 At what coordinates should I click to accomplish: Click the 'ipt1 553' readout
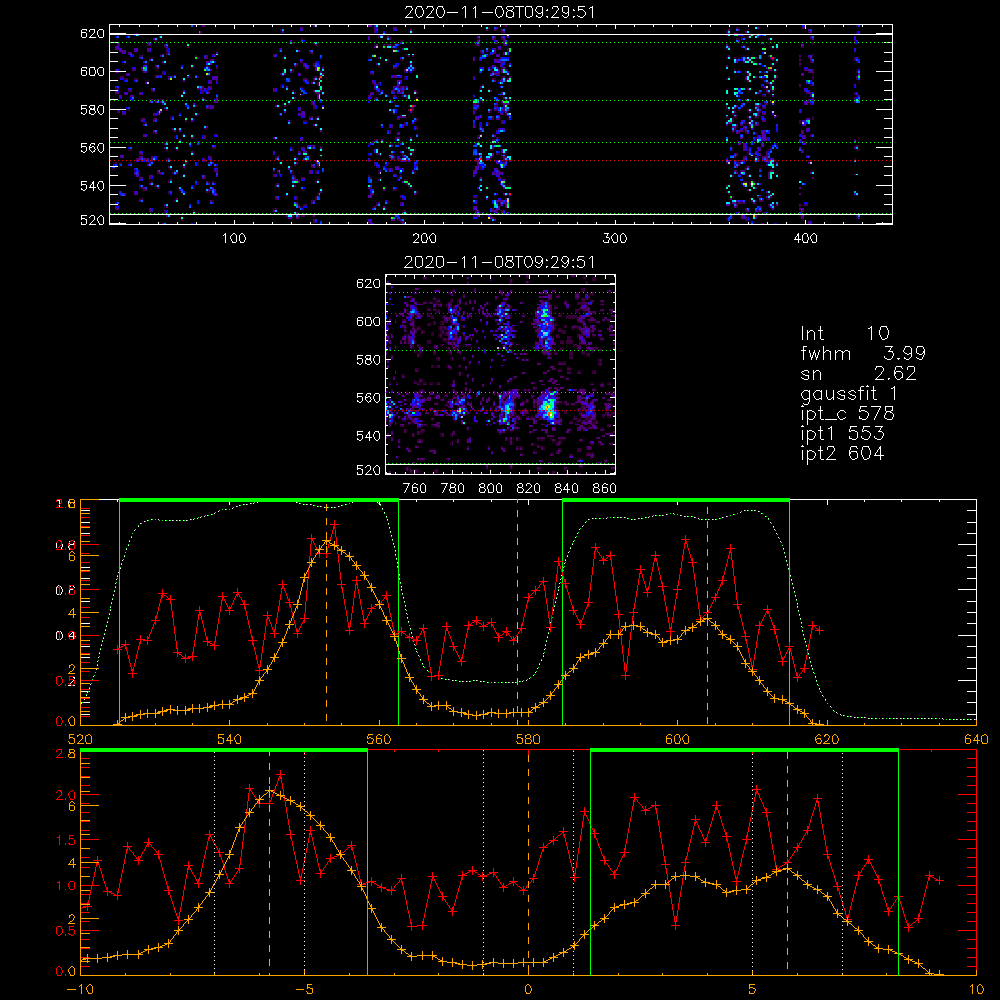point(842,434)
